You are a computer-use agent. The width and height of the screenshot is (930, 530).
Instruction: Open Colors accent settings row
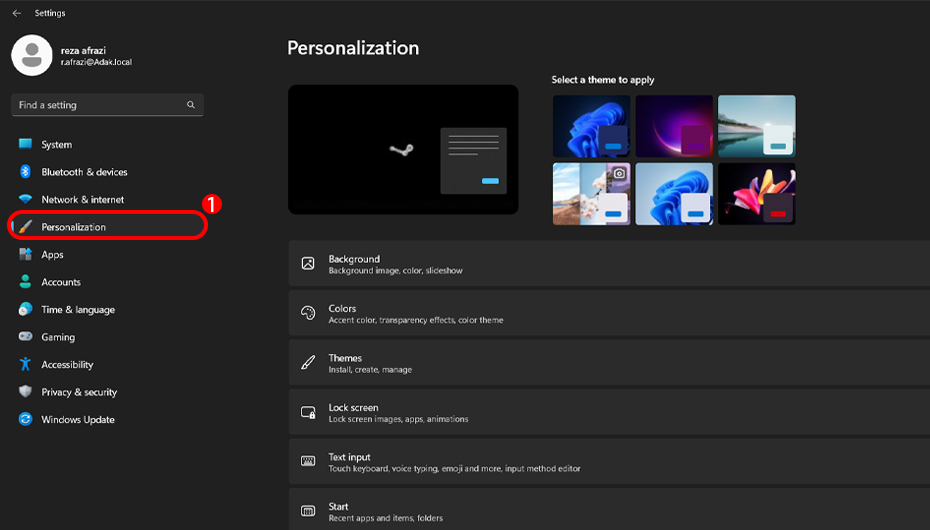(609, 313)
